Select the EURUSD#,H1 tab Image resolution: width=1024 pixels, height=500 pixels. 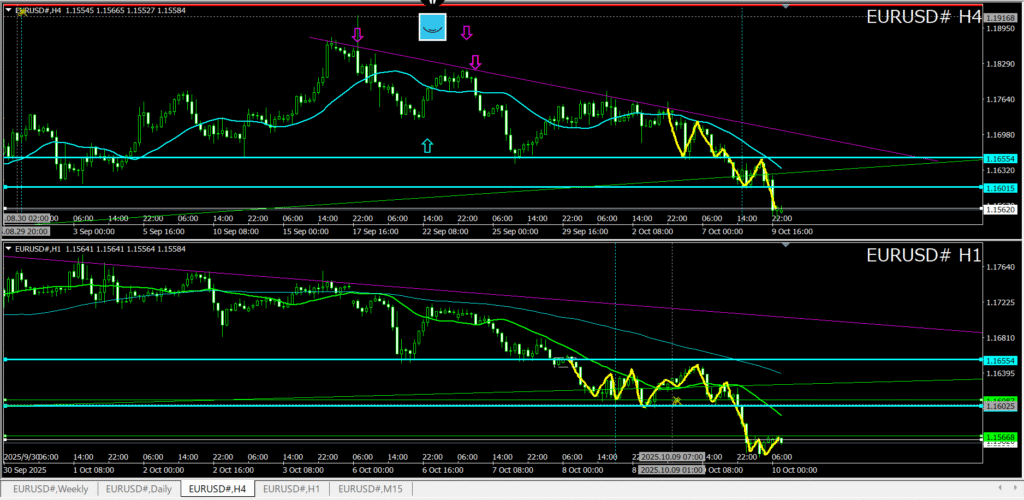[x=293, y=489]
